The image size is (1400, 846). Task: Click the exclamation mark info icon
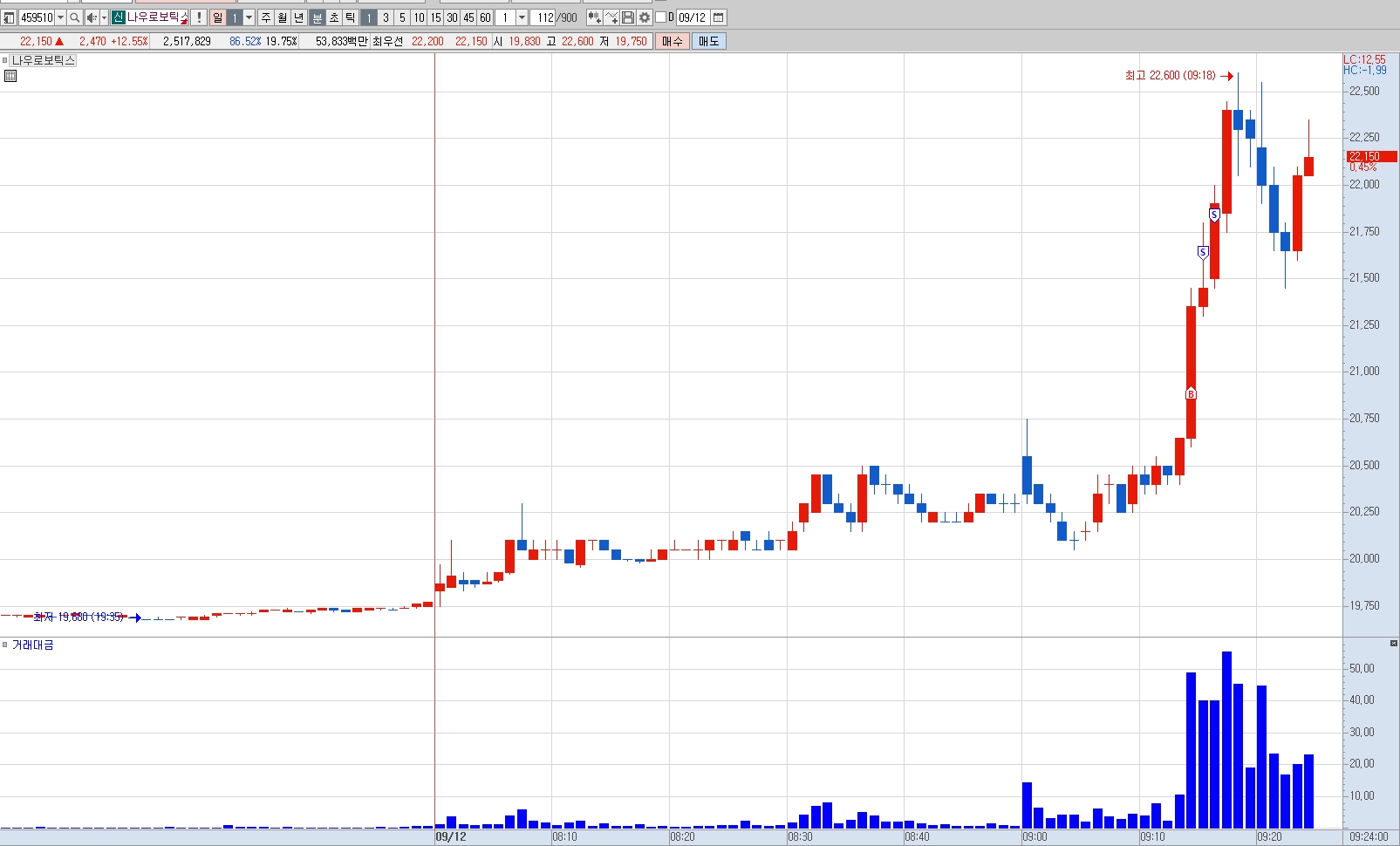[199, 17]
